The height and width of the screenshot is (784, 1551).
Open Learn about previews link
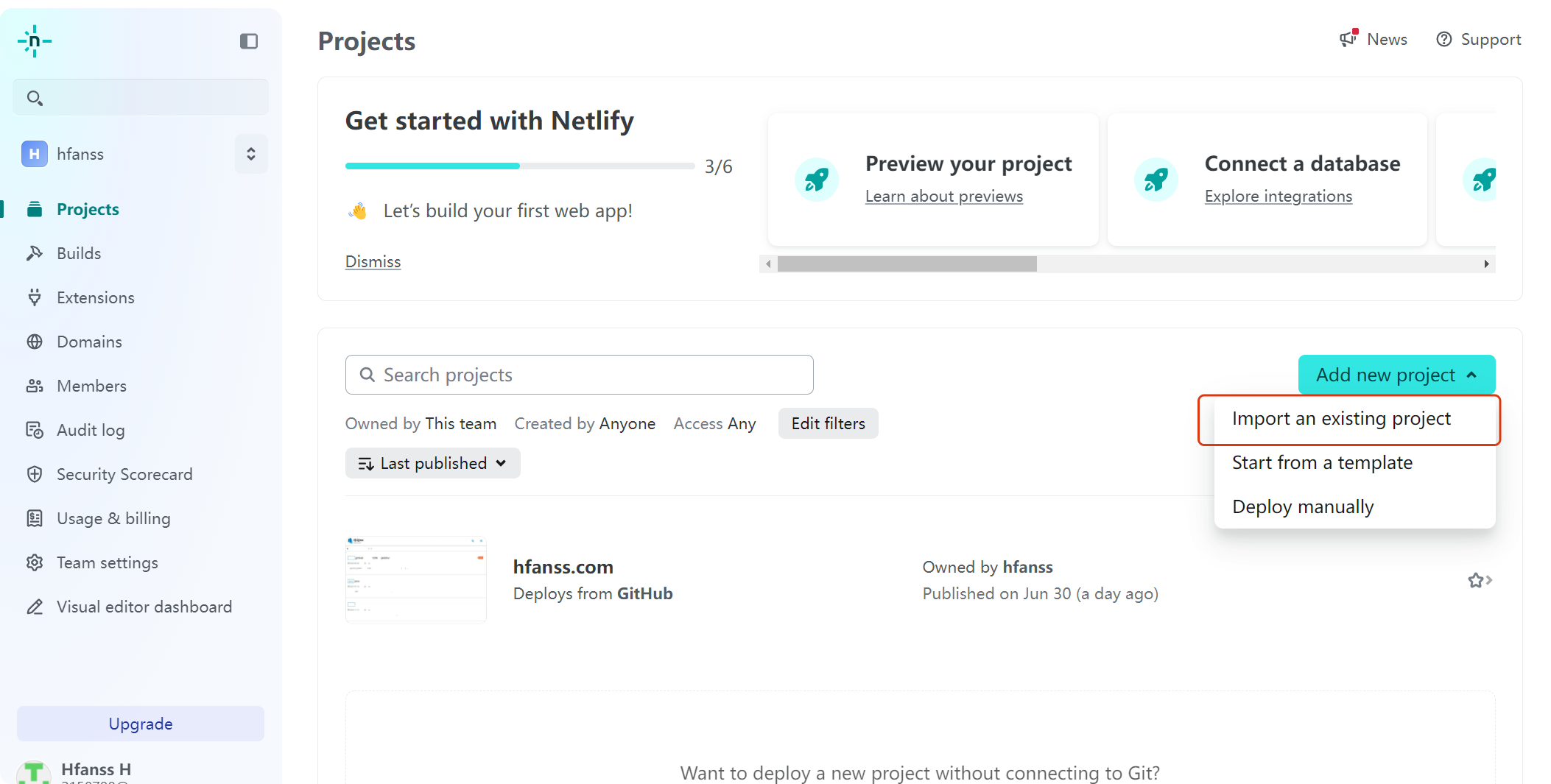[x=944, y=197]
